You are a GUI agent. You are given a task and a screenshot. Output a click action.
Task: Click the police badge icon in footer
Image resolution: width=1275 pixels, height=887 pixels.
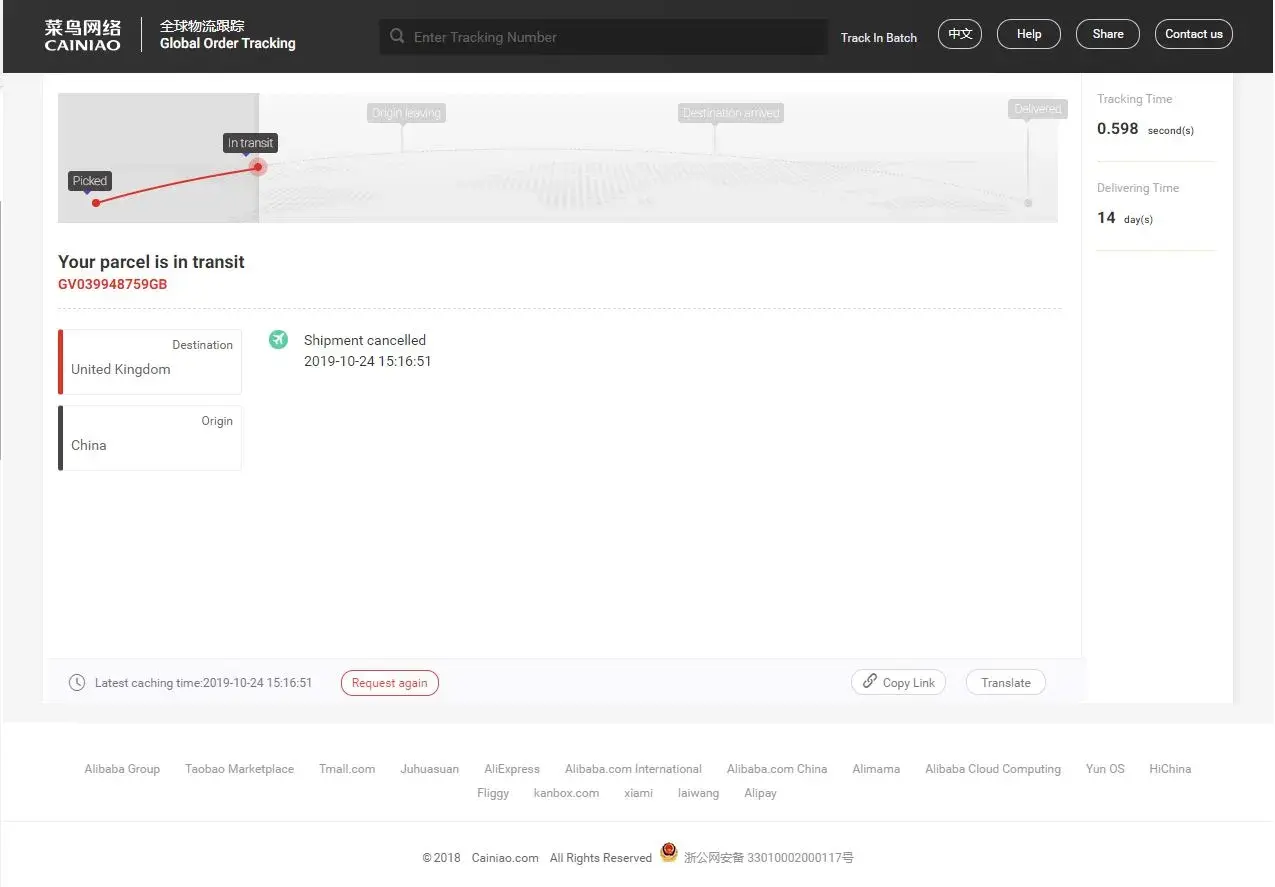(669, 855)
